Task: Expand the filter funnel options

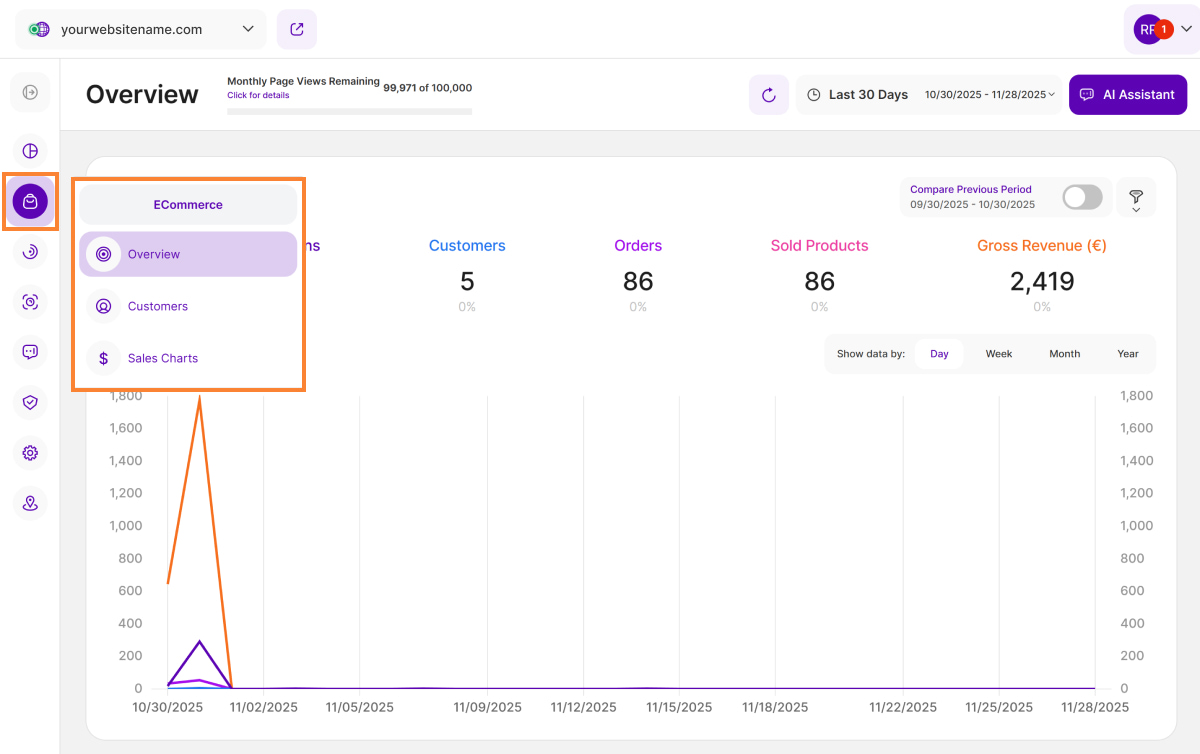Action: click(x=1136, y=198)
